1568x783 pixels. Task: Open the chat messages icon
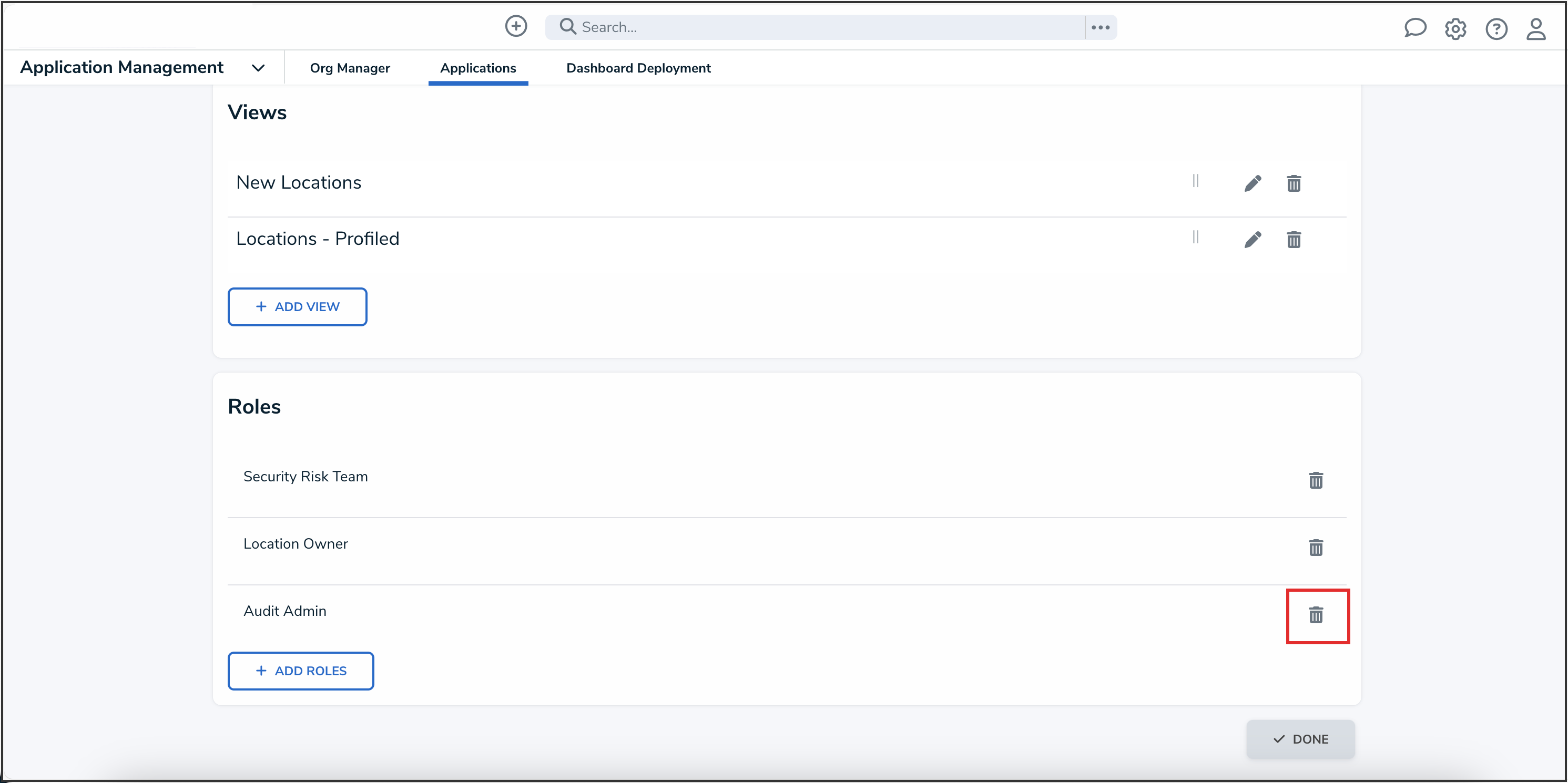tap(1414, 28)
